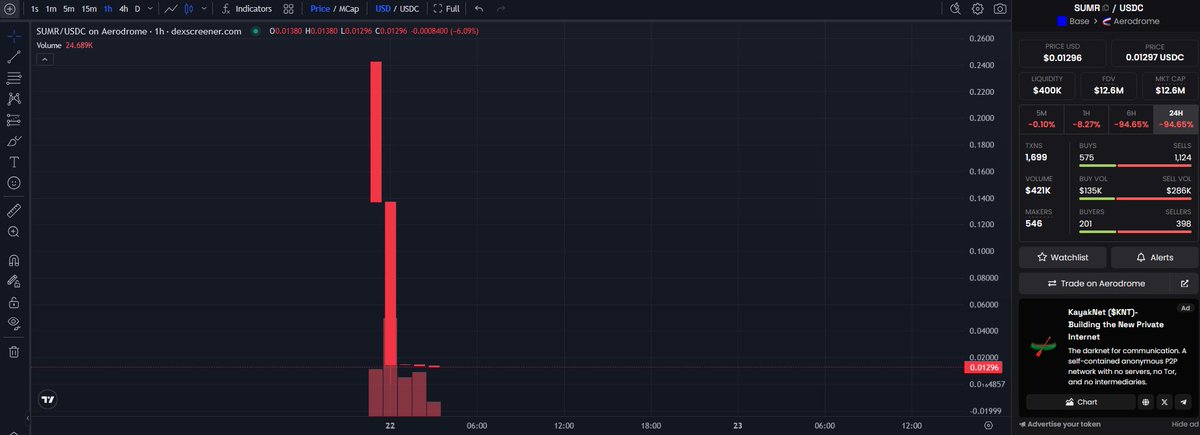The height and width of the screenshot is (435, 1200).
Task: Add SUMR to Watchlist
Action: click(1062, 257)
